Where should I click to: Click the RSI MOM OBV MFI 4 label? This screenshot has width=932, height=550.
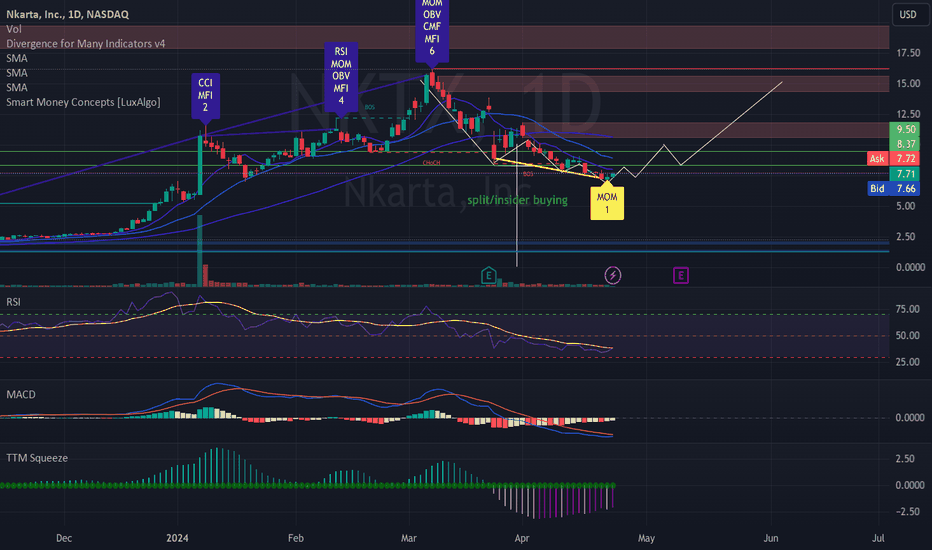(x=341, y=76)
